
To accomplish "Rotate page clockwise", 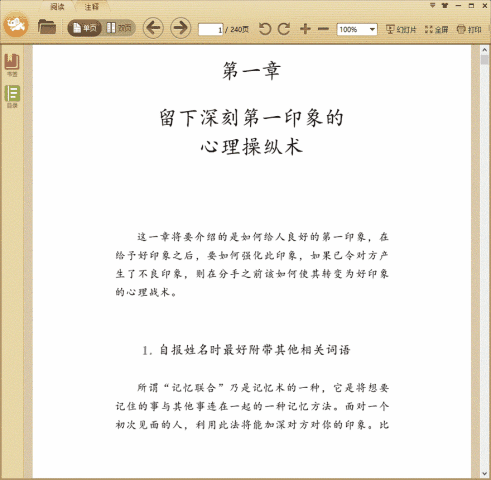I will pyautogui.click(x=284, y=29).
